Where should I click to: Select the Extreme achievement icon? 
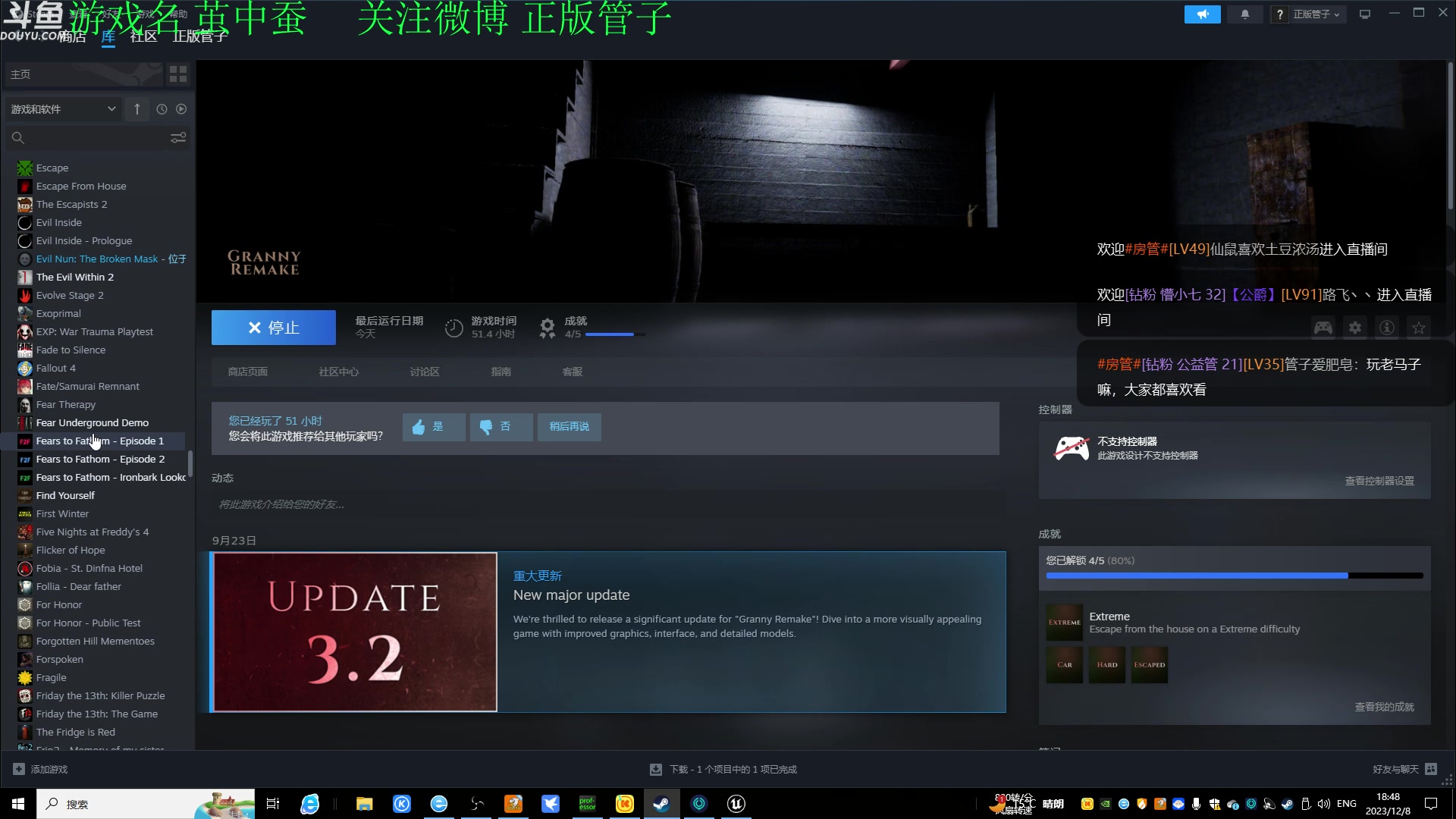(1065, 622)
